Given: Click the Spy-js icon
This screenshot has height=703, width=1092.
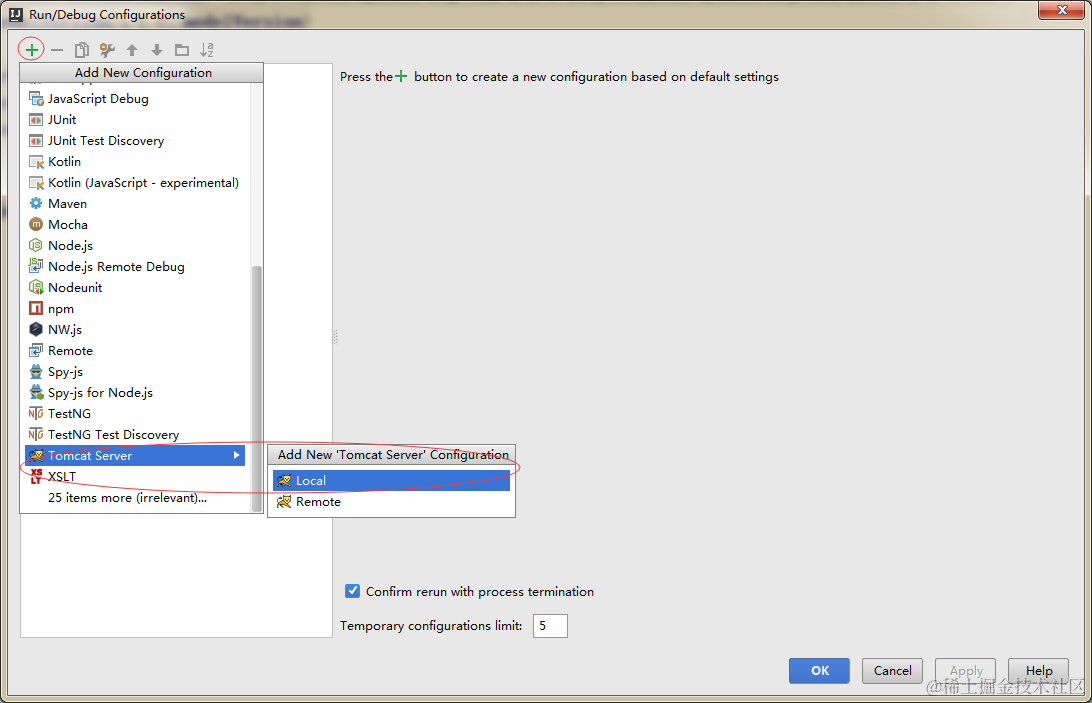Looking at the screenshot, I should [x=36, y=371].
